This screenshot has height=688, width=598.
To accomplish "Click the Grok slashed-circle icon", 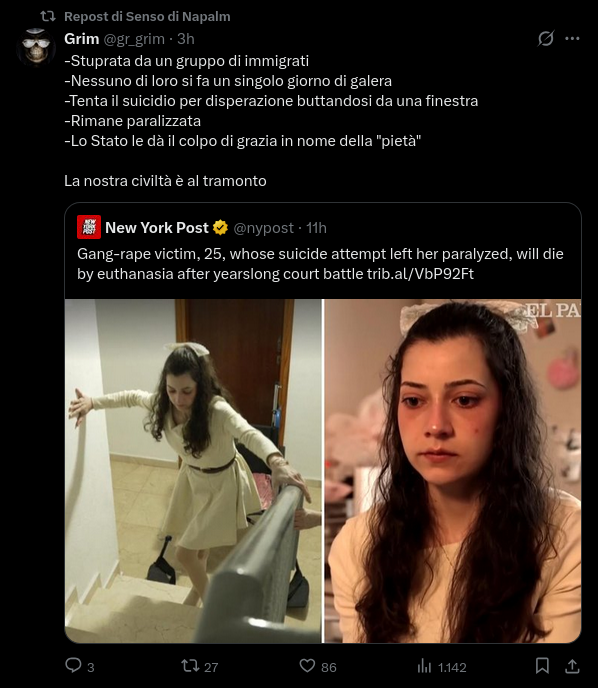I will tap(546, 39).
